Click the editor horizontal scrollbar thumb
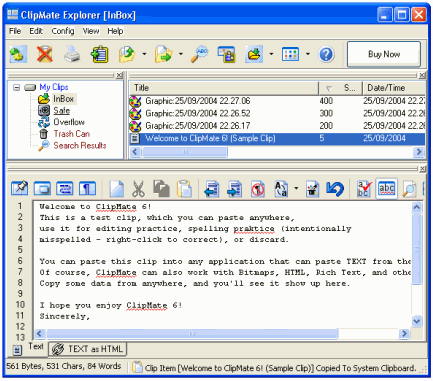 pyautogui.click(x=192, y=333)
